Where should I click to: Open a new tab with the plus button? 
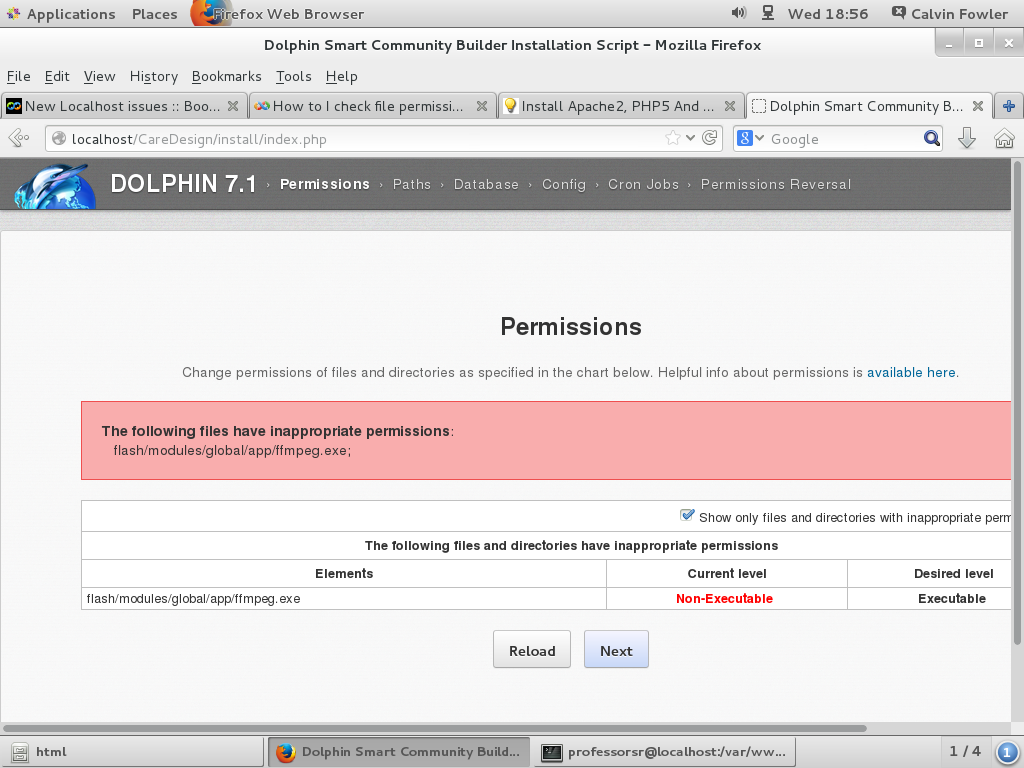point(1008,106)
